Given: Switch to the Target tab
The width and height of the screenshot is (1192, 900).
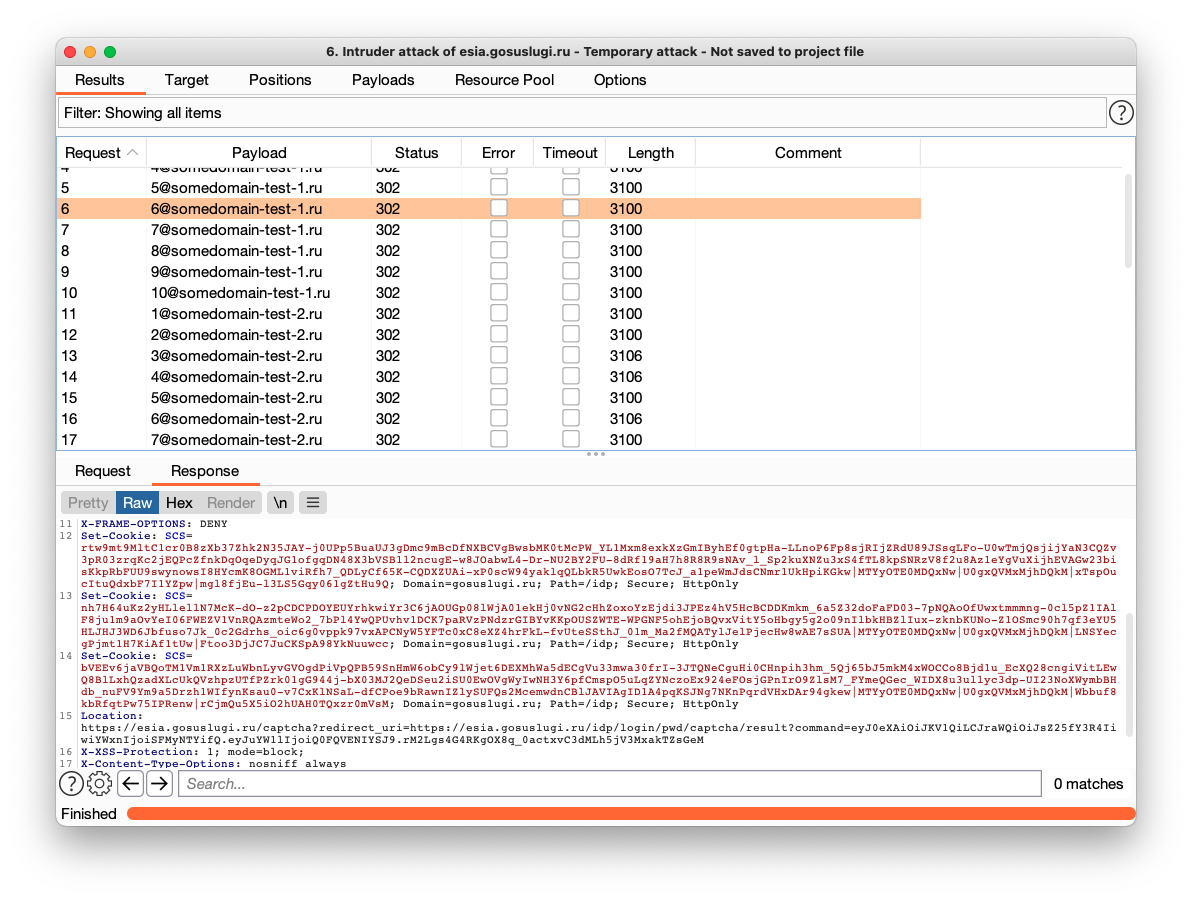Looking at the screenshot, I should 186,80.
